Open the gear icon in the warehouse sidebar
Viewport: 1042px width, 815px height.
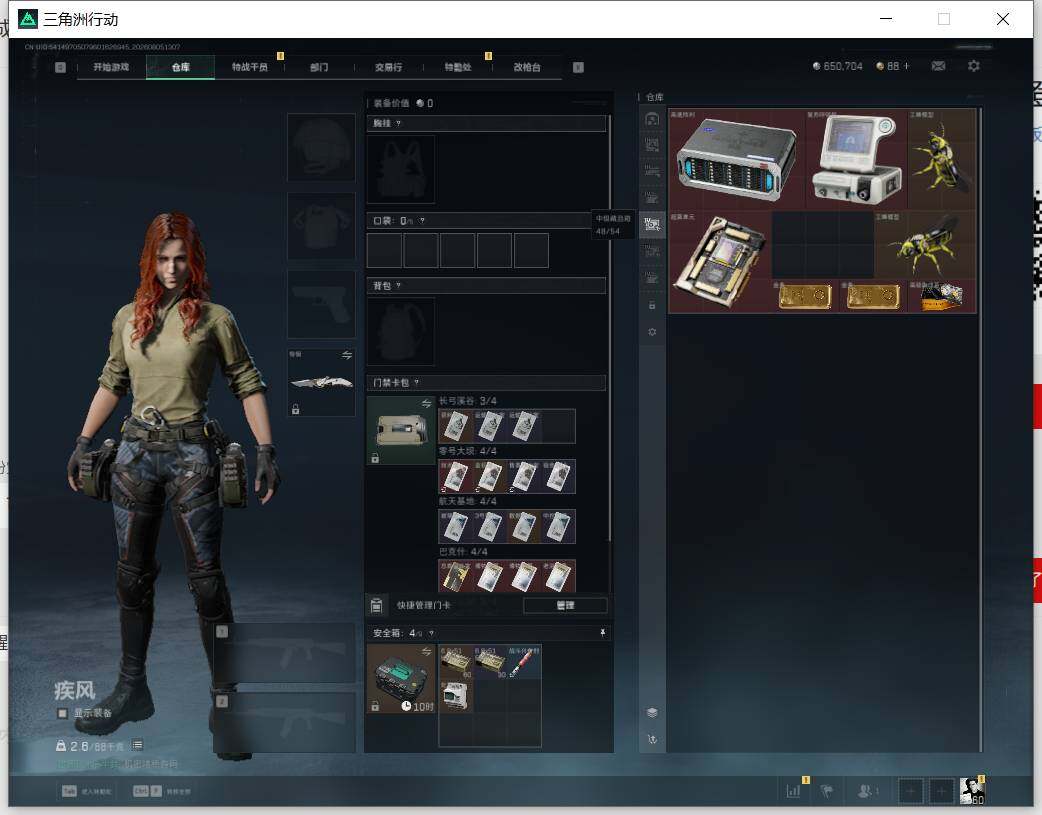pos(652,332)
